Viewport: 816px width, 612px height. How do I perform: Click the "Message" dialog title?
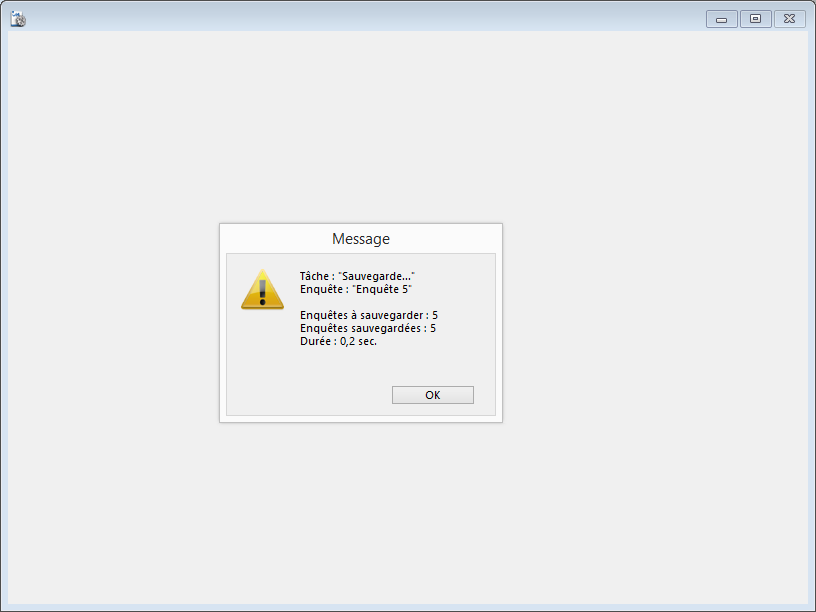click(361, 239)
